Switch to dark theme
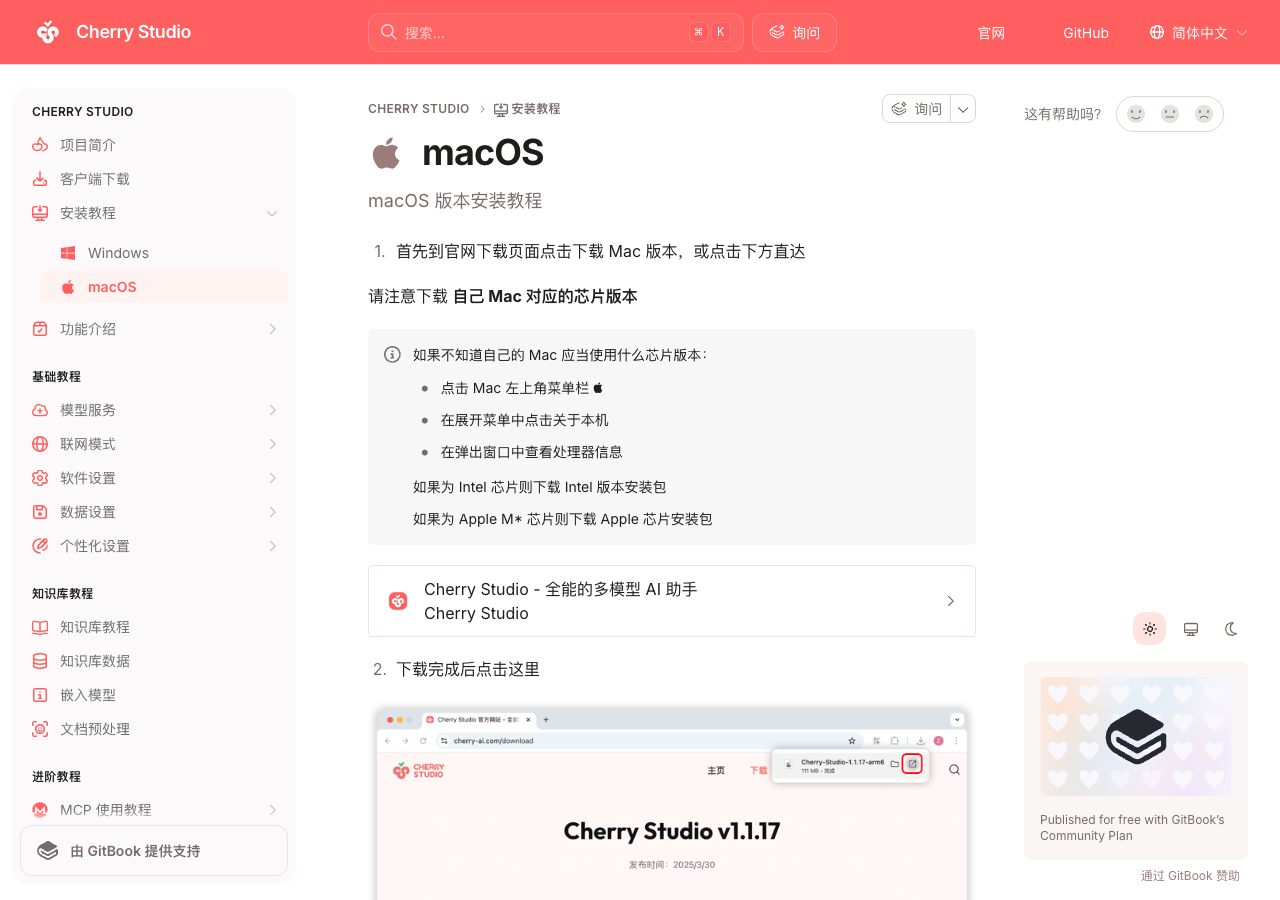This screenshot has height=900, width=1280. (1231, 629)
